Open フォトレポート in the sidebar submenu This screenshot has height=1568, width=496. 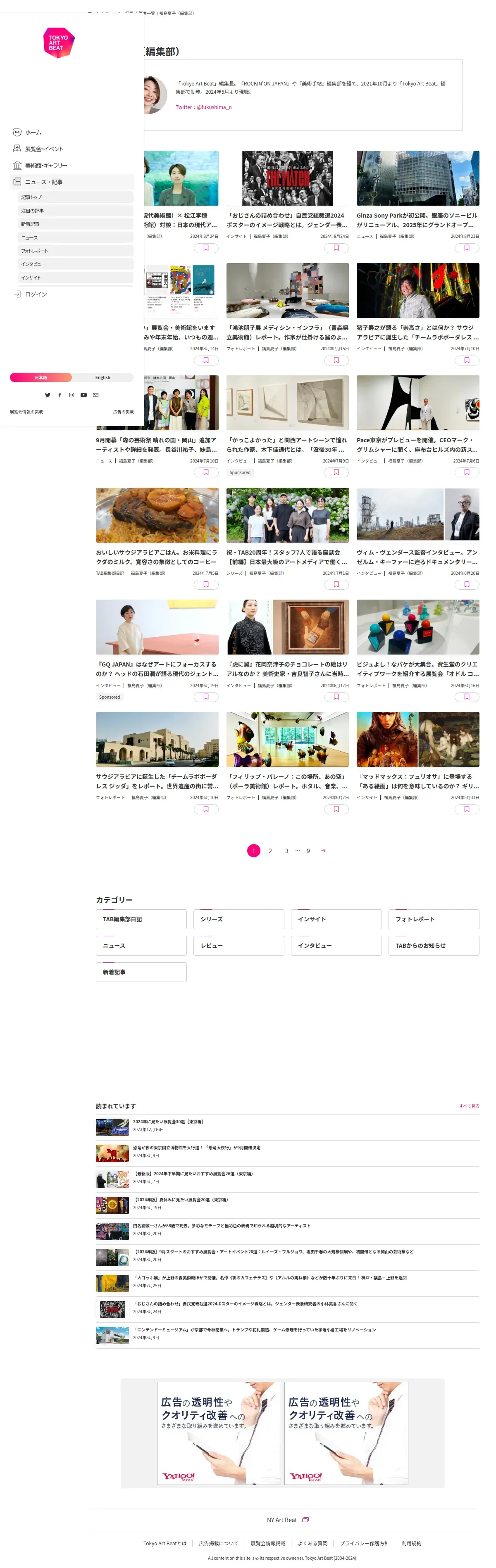[x=76, y=251]
